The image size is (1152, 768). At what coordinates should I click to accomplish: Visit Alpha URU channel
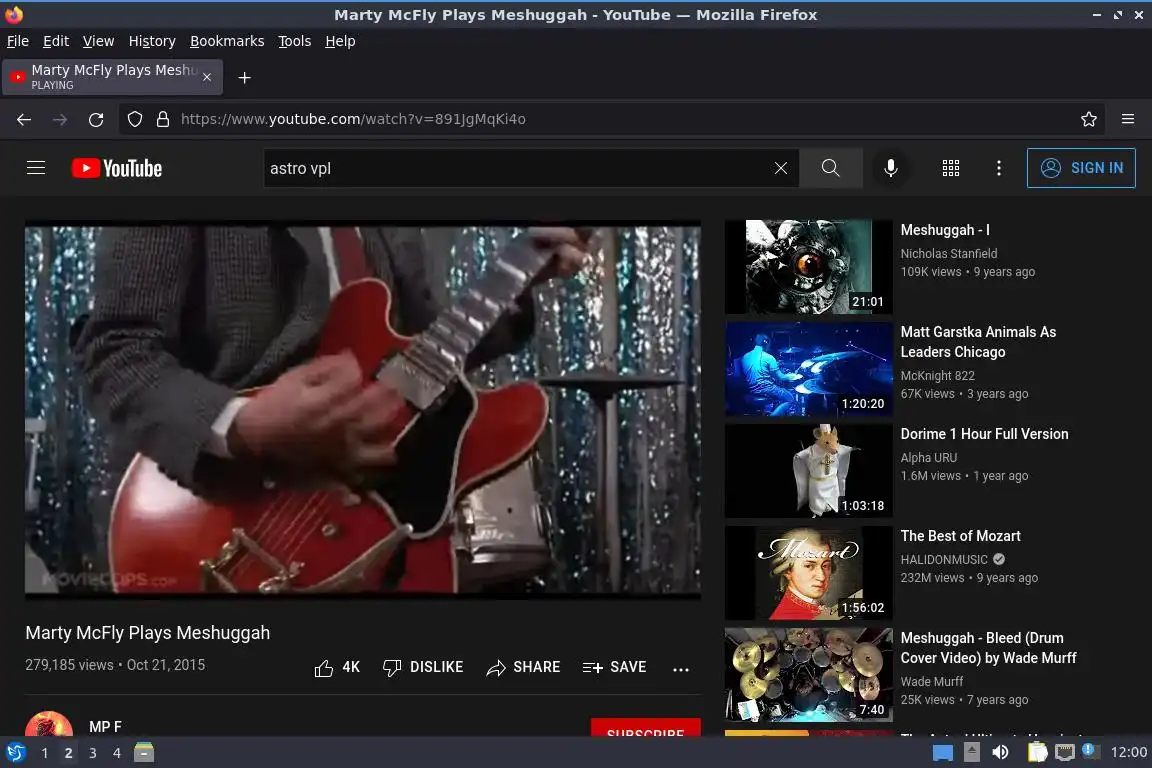[929, 458]
